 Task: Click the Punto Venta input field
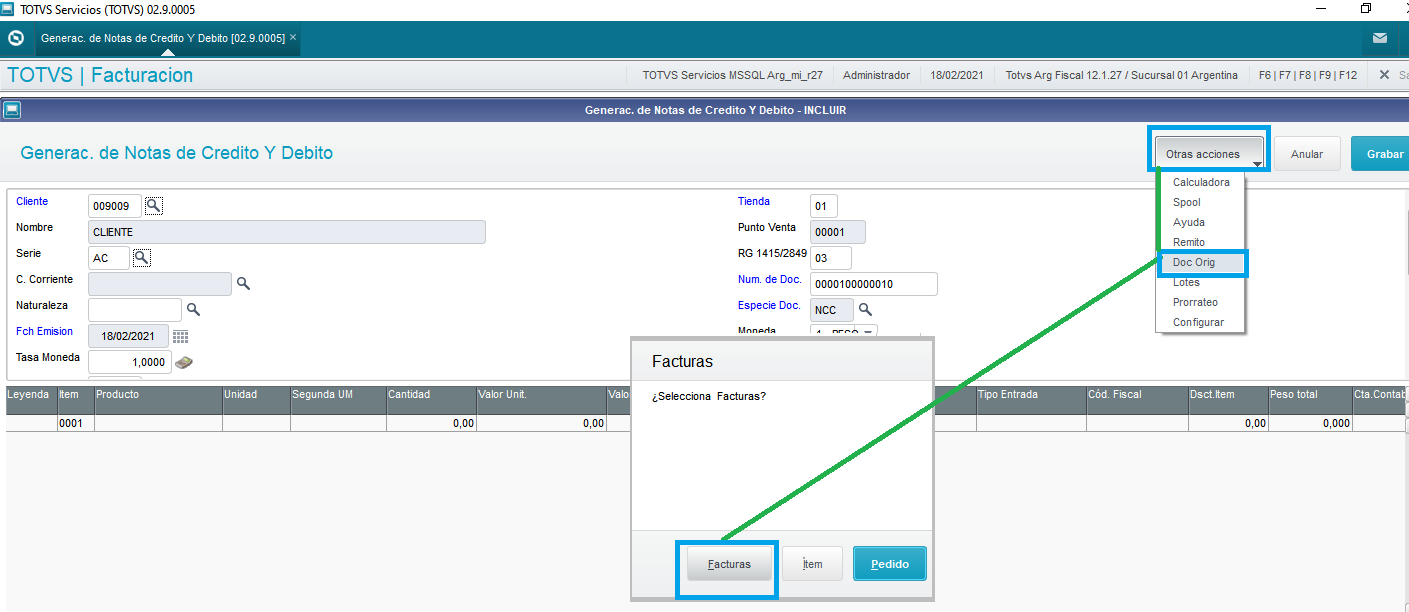click(x=838, y=232)
